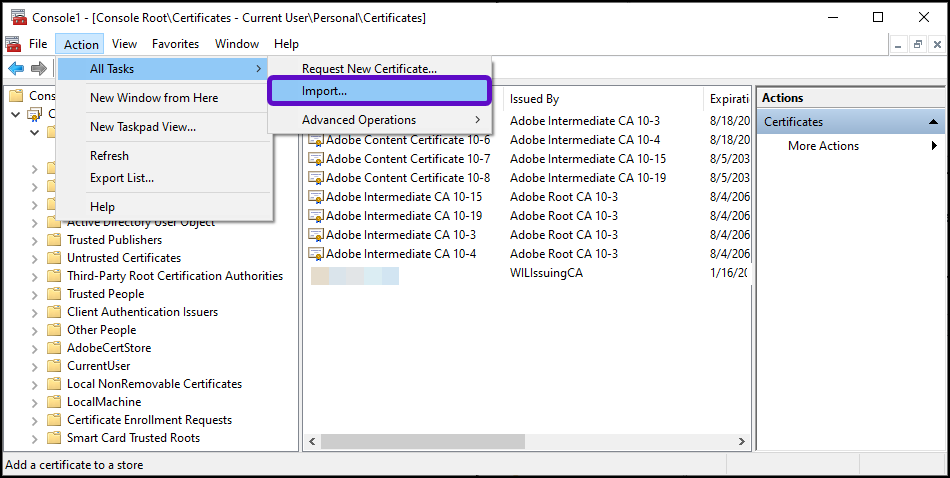Expand the Client Authentication Issuers node

click(36, 312)
